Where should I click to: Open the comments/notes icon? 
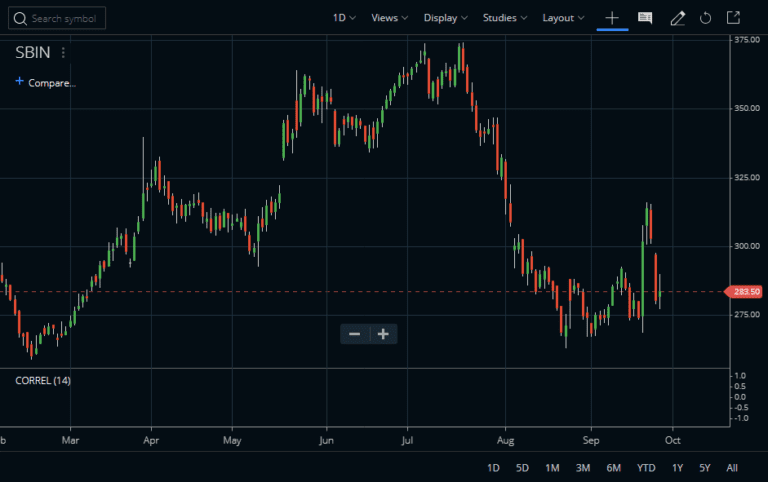(645, 18)
